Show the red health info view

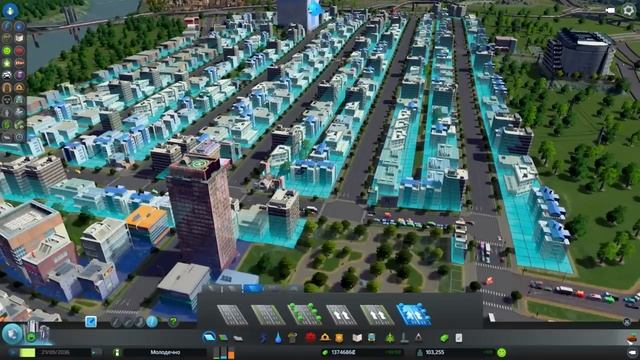tap(19, 51)
